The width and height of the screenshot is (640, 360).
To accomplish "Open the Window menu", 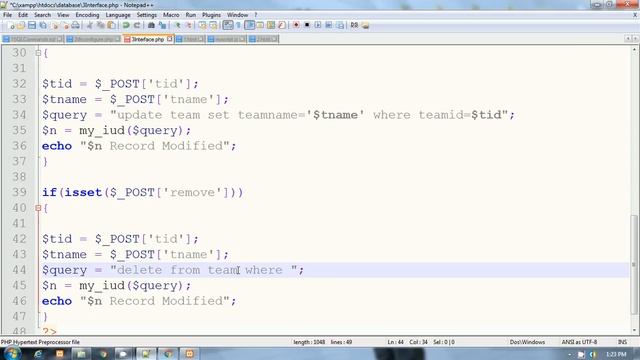I will click(237, 15).
